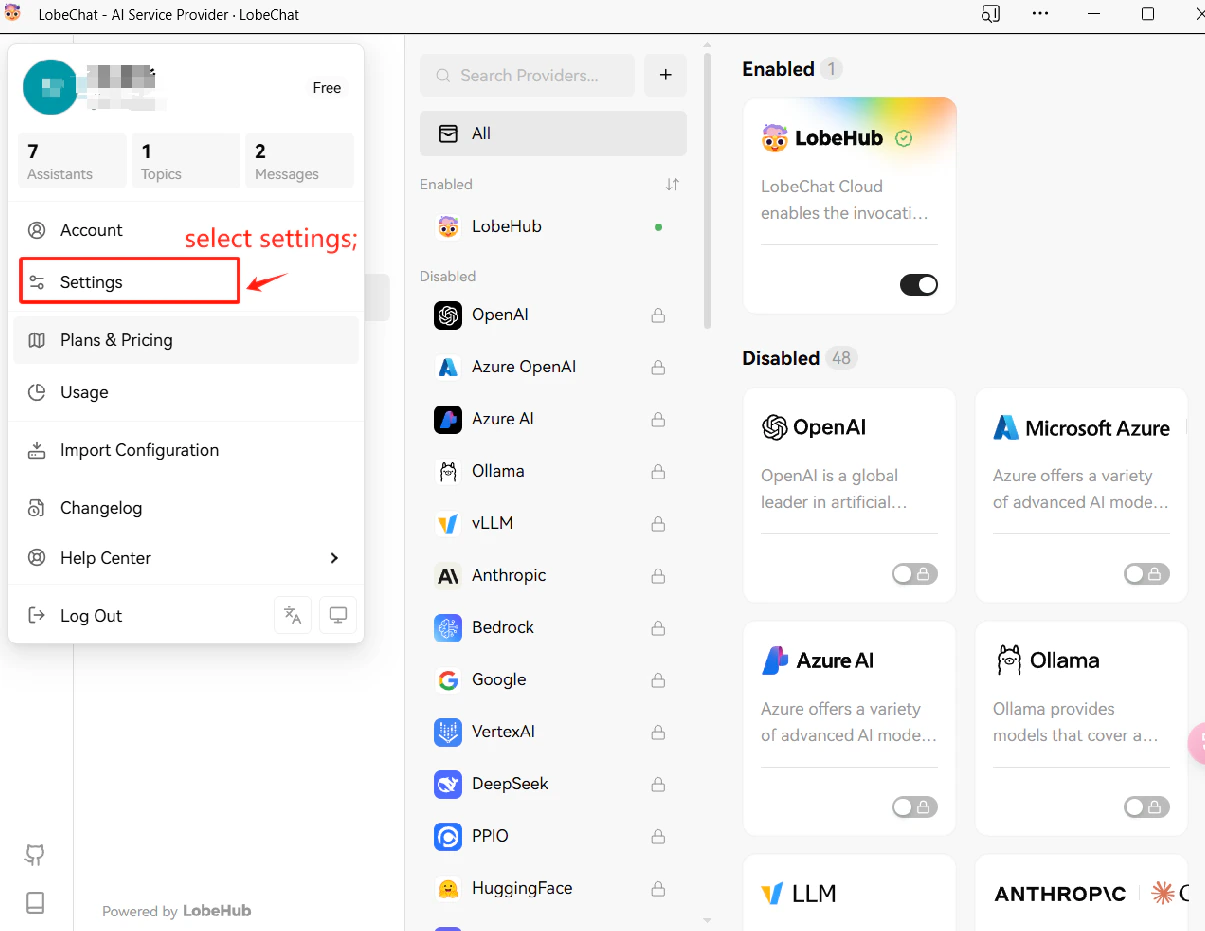Open the LobeChat GitHub repository icon
Image resolution: width=1205 pixels, height=931 pixels.
tap(34, 855)
